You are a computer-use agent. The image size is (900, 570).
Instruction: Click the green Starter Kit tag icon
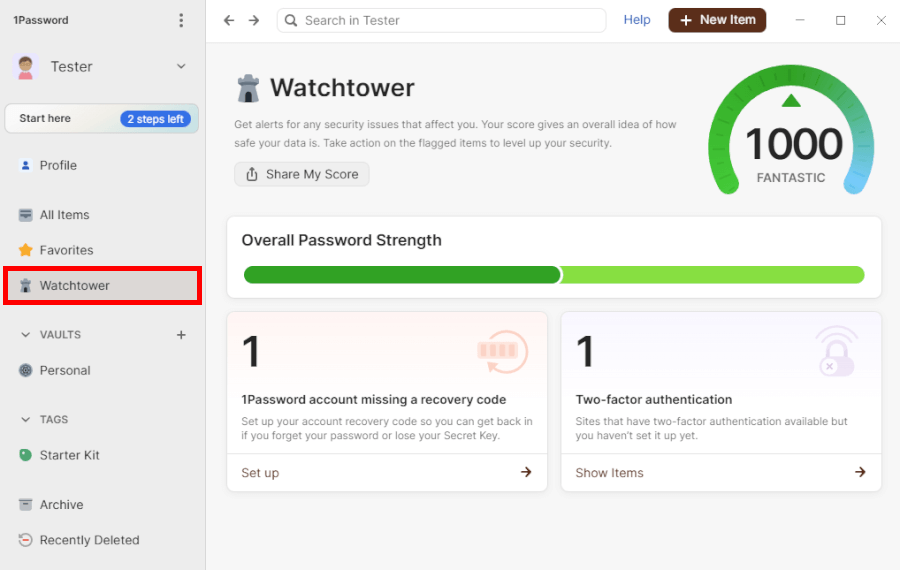point(25,455)
